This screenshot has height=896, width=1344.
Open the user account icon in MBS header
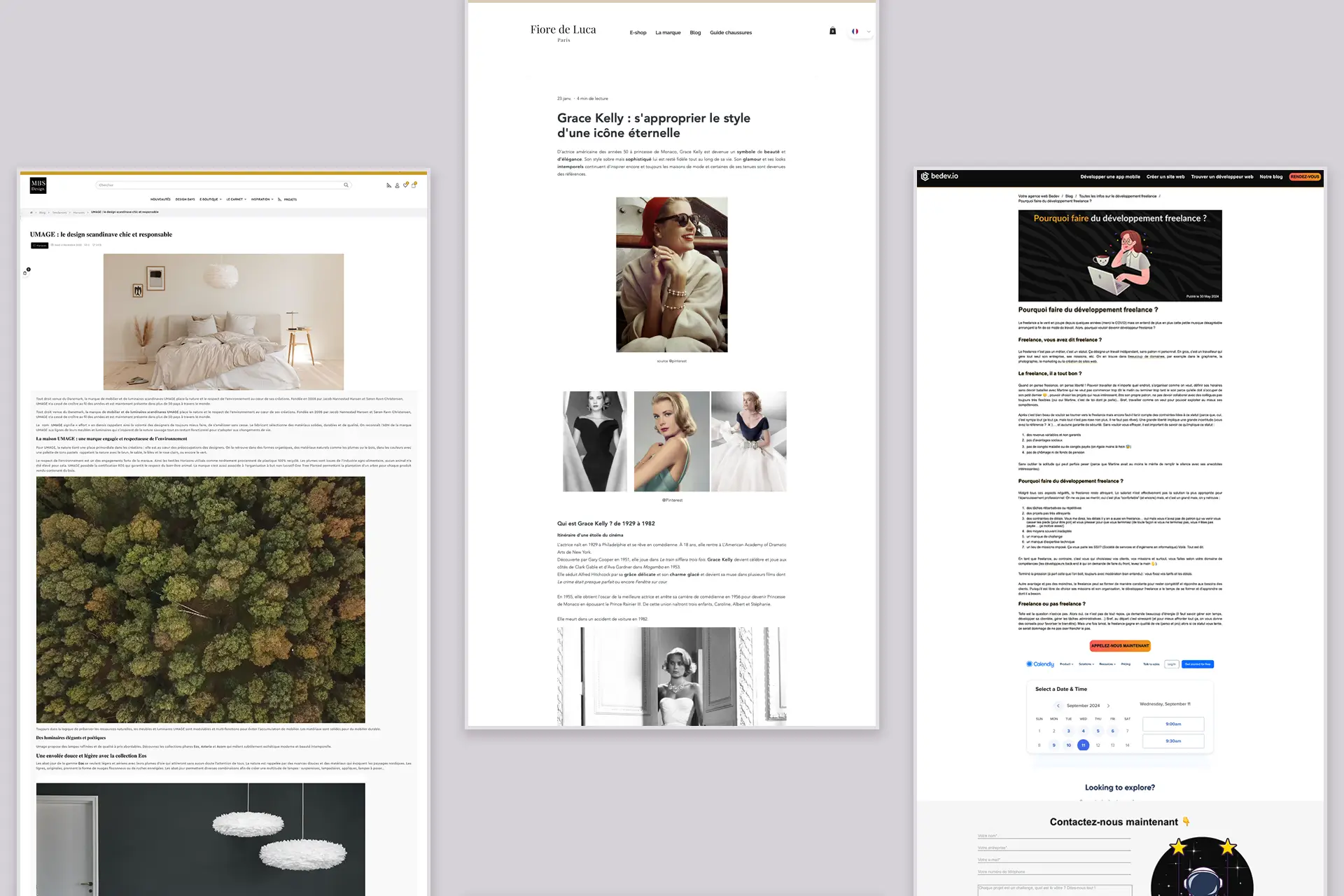click(x=397, y=185)
